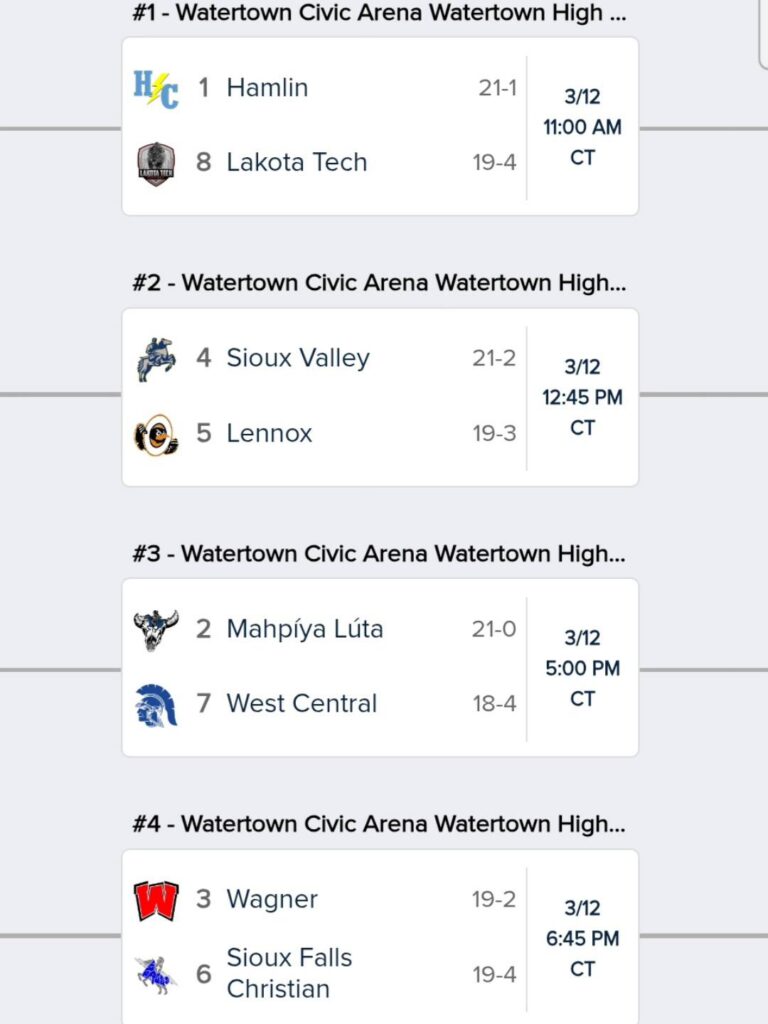768x1024 pixels.
Task: Open the Lennox team page
Action: [x=269, y=434]
